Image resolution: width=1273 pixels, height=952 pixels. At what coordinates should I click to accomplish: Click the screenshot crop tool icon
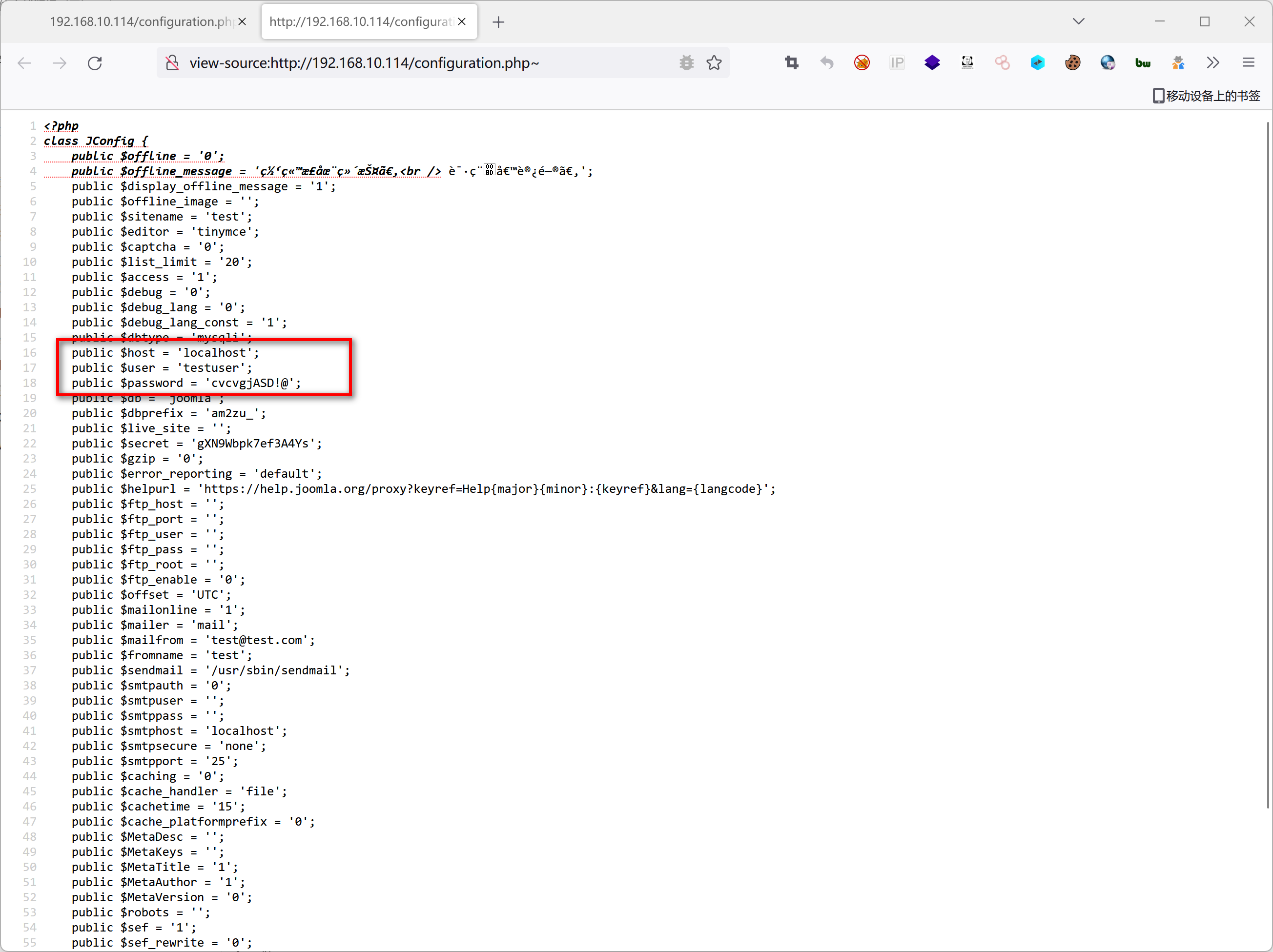792,62
